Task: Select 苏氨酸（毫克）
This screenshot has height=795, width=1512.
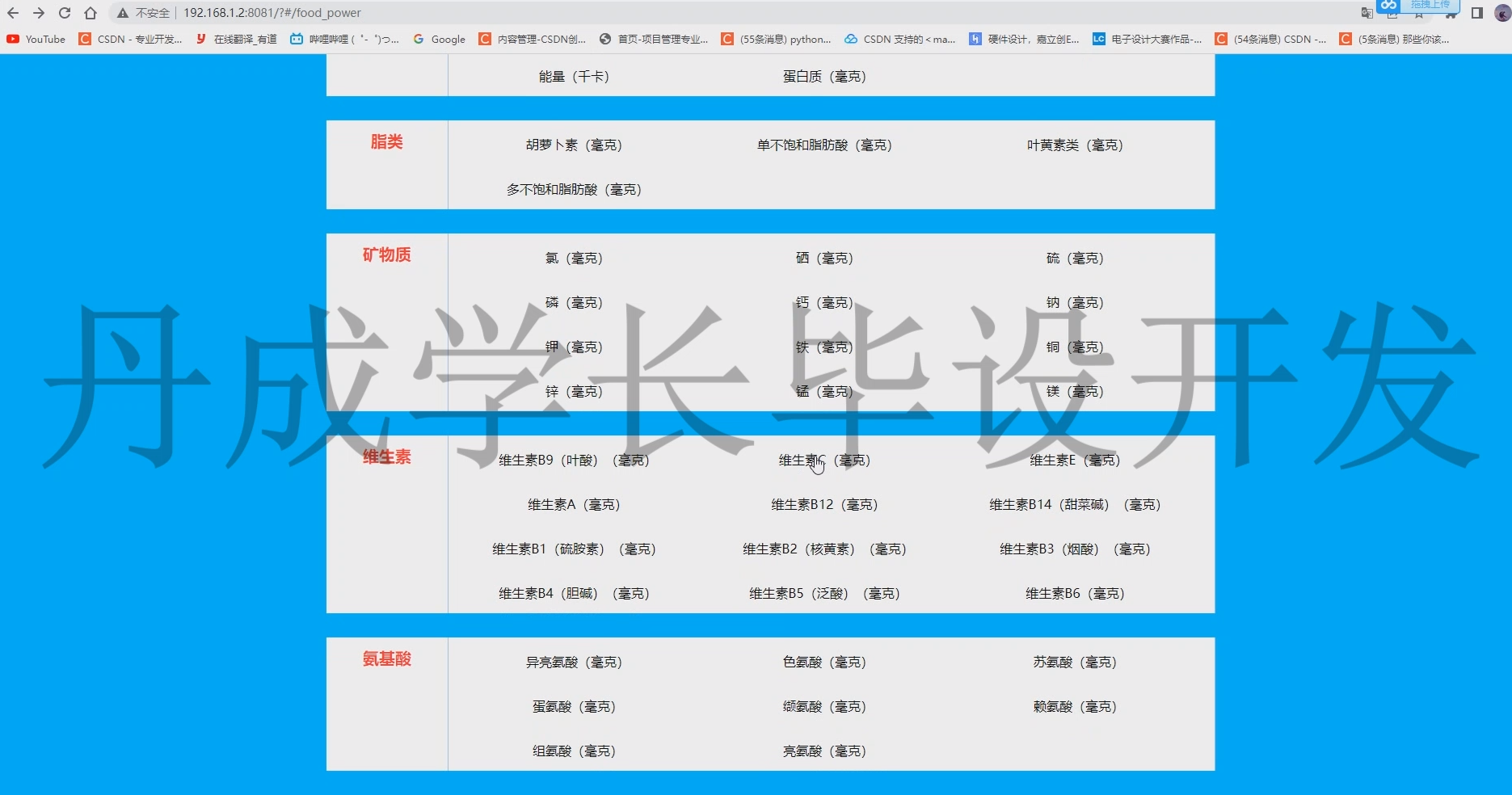Action: pos(1075,662)
